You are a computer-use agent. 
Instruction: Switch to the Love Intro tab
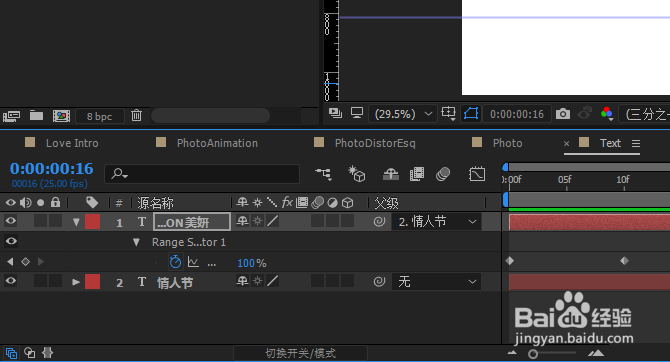[72, 143]
